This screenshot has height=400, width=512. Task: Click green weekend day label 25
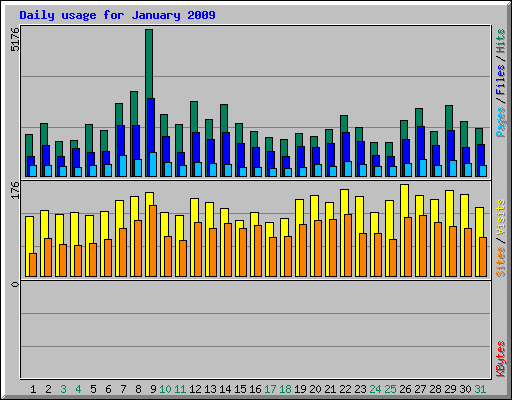pyautogui.click(x=390, y=389)
